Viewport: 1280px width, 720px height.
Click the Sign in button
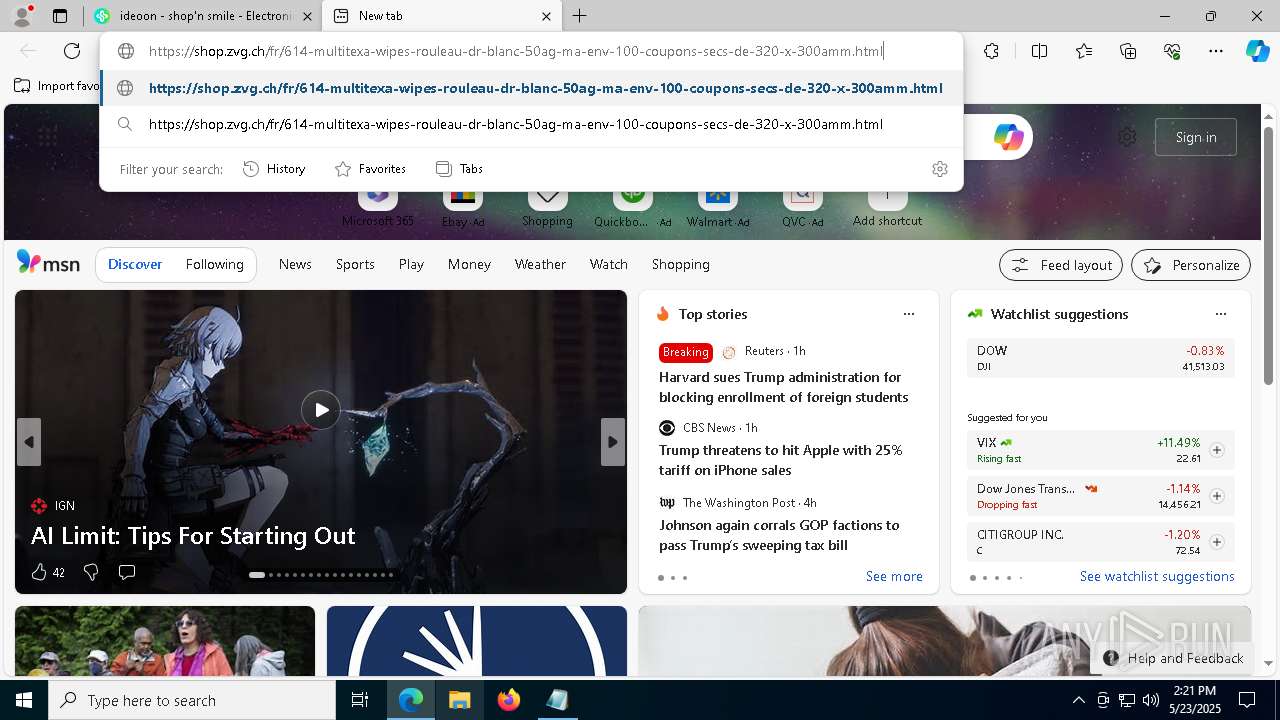1196,137
